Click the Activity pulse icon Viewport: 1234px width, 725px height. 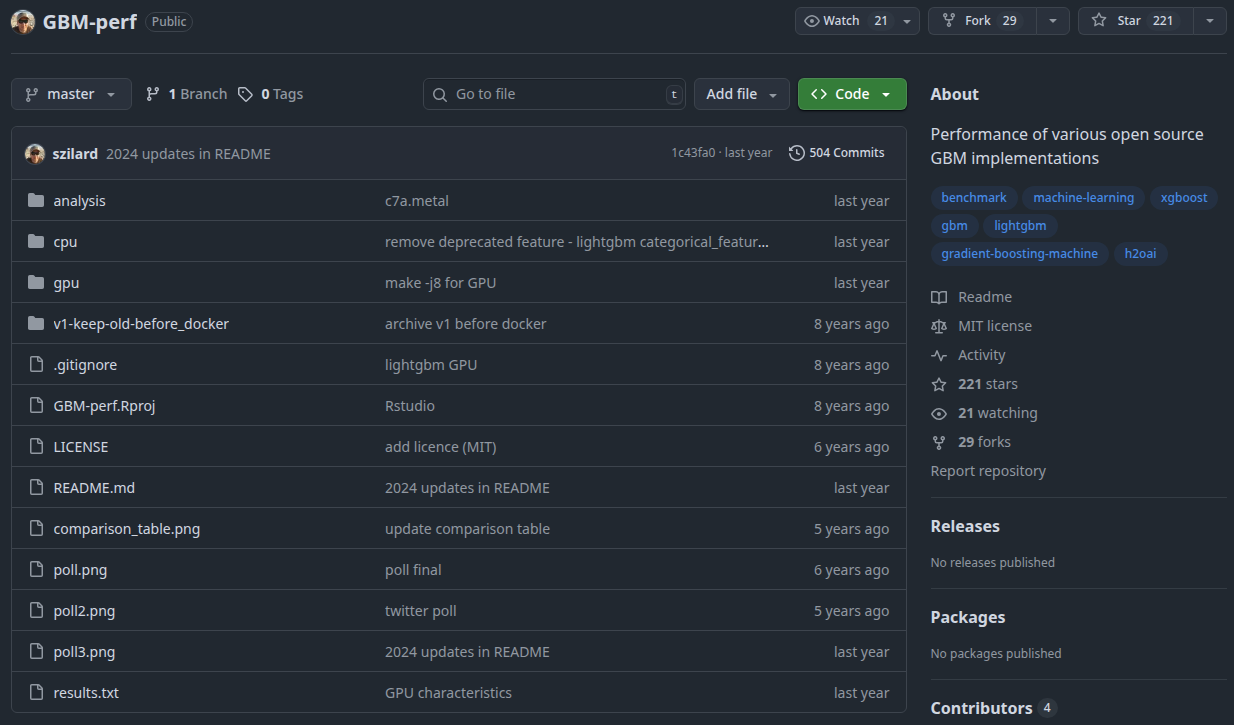coord(938,355)
